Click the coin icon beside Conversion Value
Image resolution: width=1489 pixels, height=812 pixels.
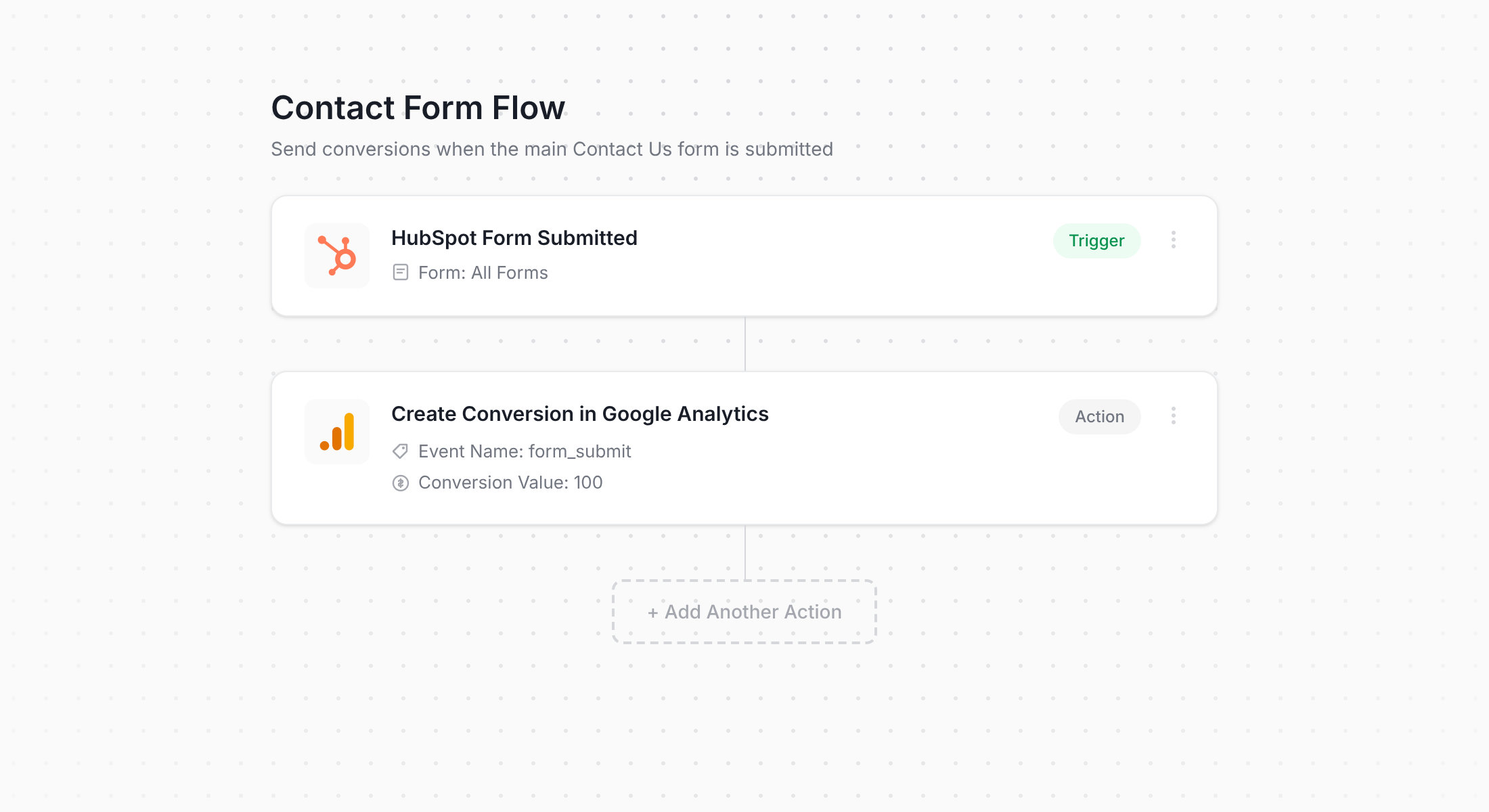click(400, 482)
